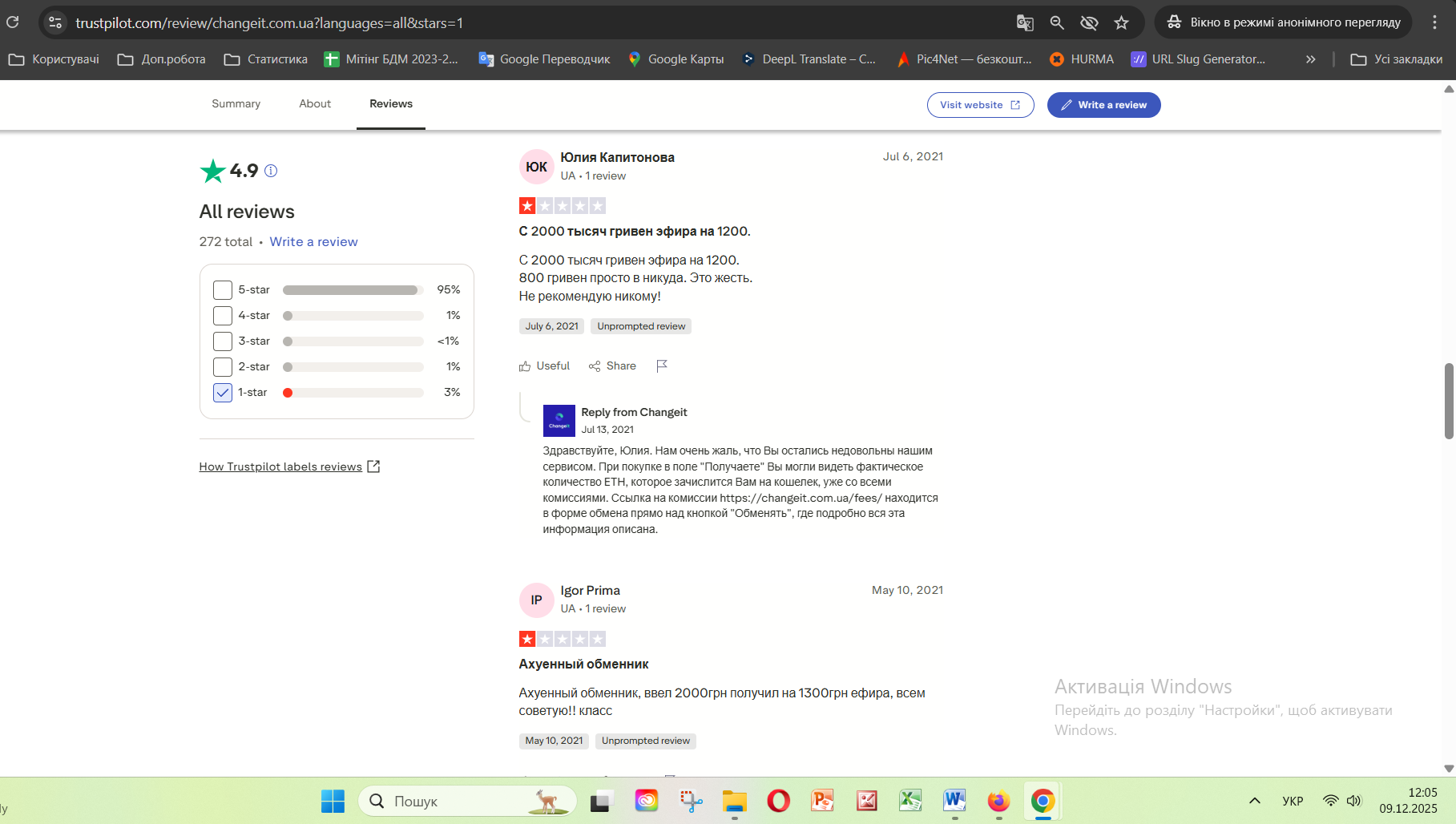
Task: Click the 1-star red rating bar
Action: point(353,393)
